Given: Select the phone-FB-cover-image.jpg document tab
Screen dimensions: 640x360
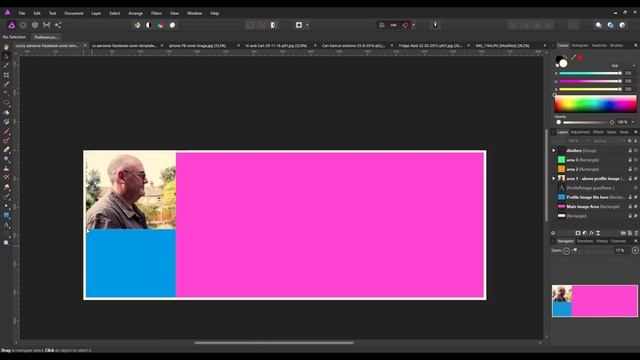Looking at the screenshot, I should coord(198,46).
